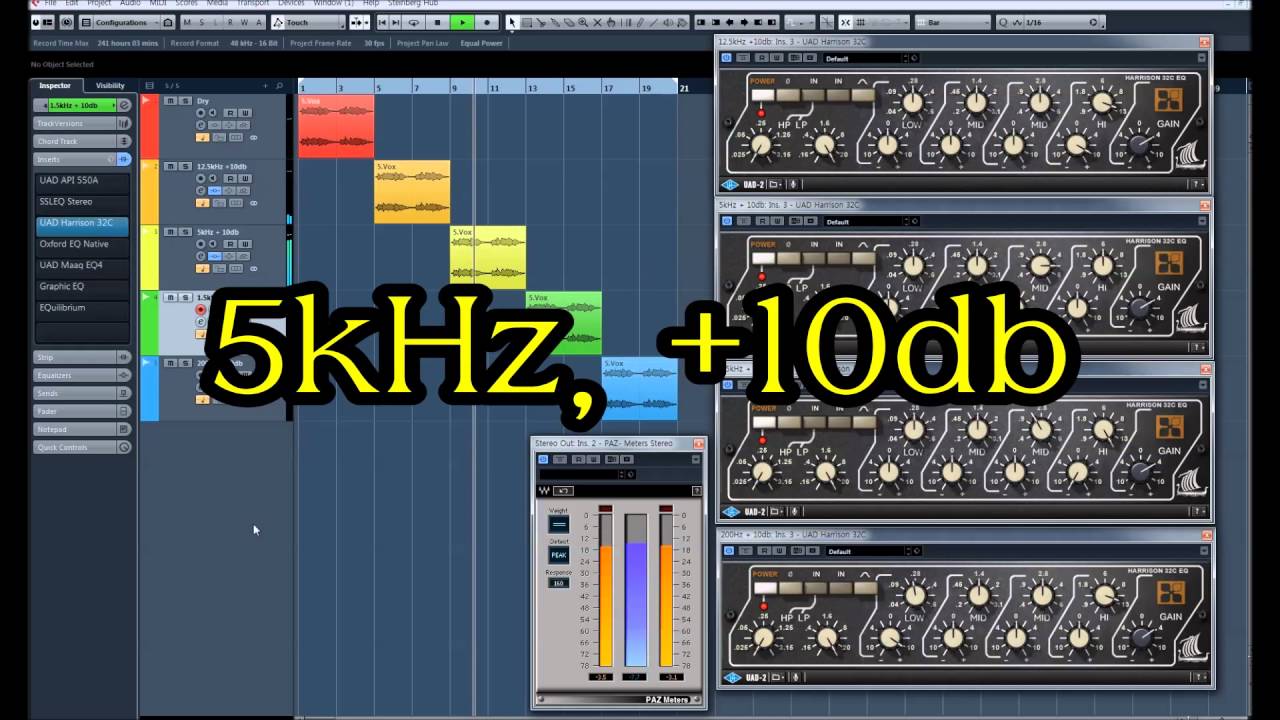Image resolution: width=1280 pixels, height=720 pixels.
Task: Switch to the Inspector tab
Action: pyautogui.click(x=55, y=86)
